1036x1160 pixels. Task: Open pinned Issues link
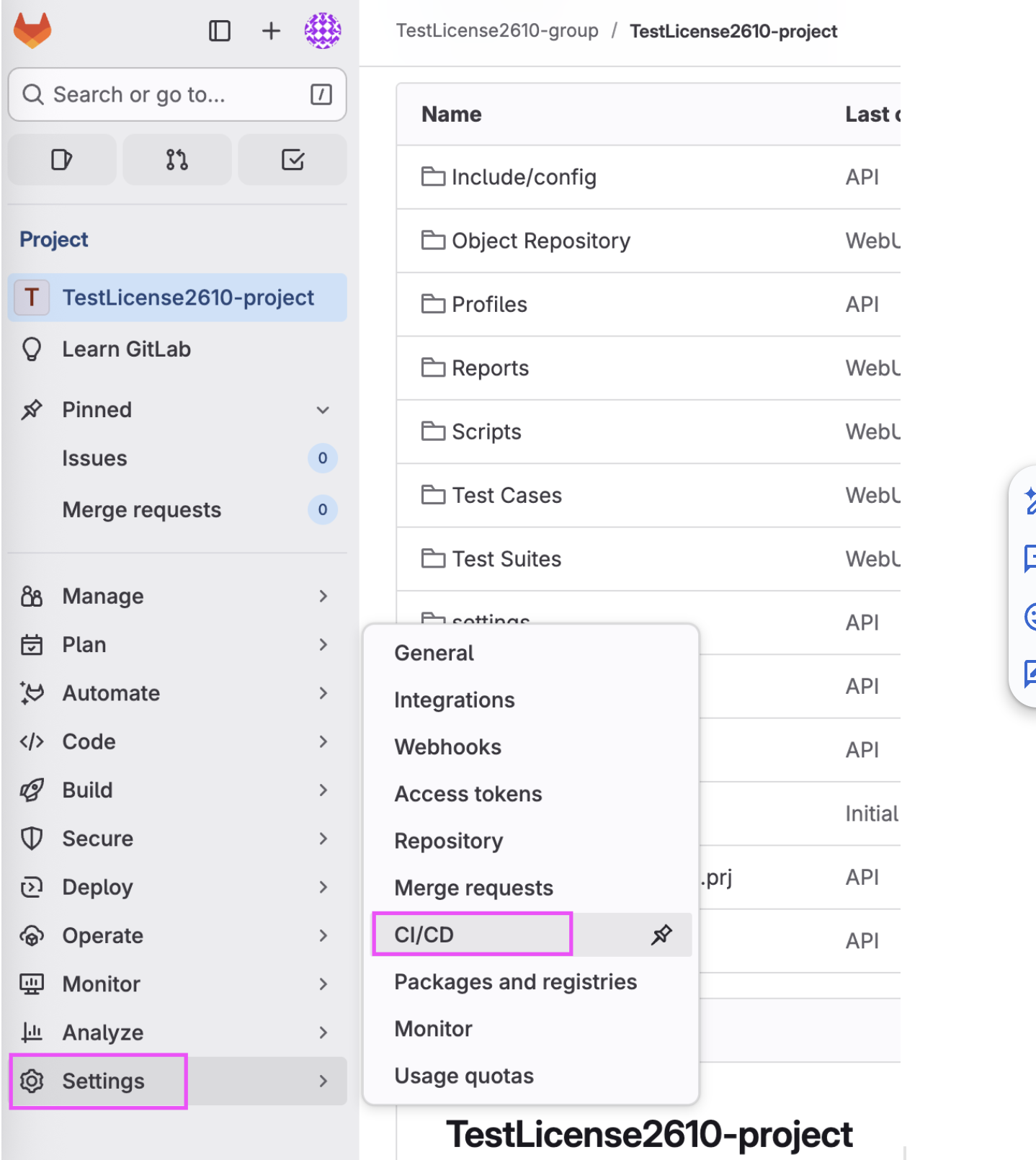94,458
